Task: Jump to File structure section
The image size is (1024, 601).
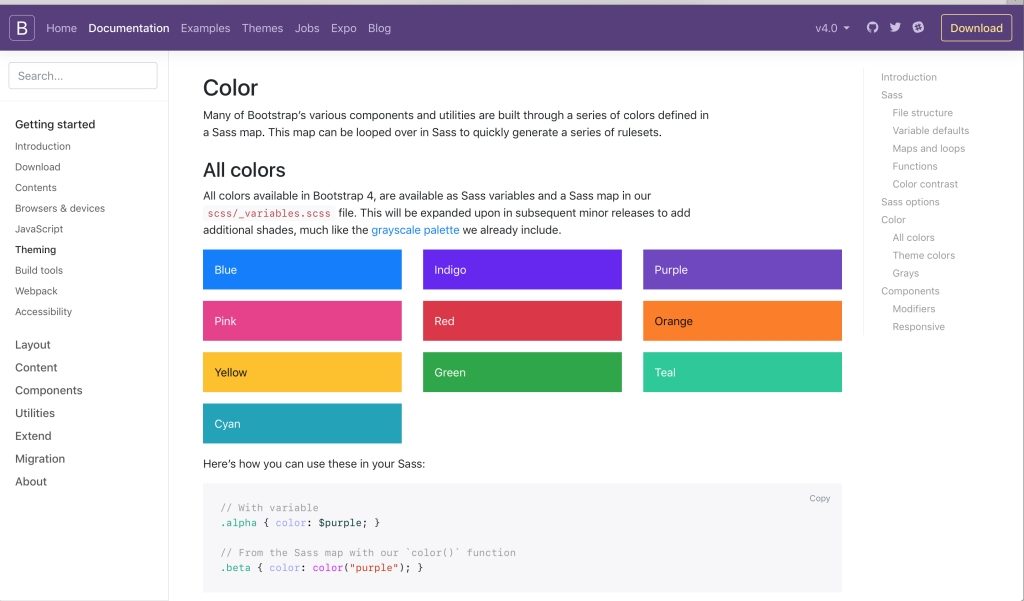Action: pos(922,113)
